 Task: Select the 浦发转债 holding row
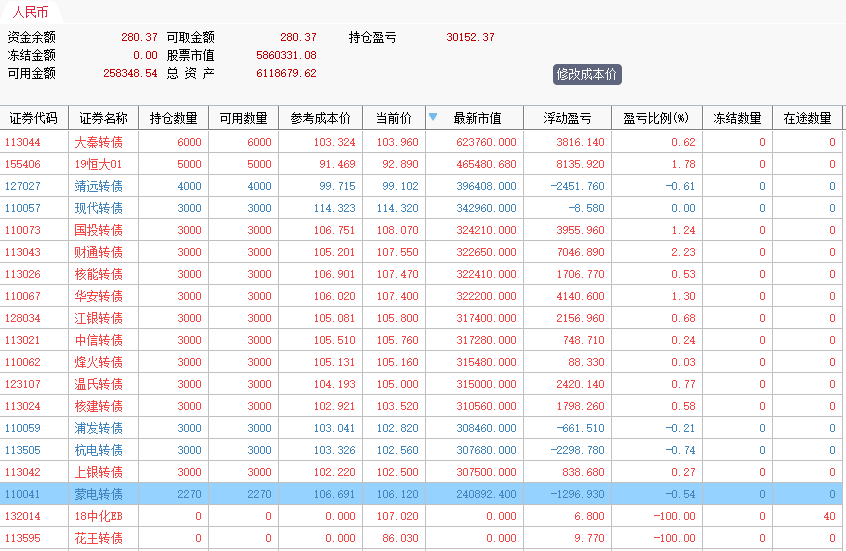[x=98, y=428]
